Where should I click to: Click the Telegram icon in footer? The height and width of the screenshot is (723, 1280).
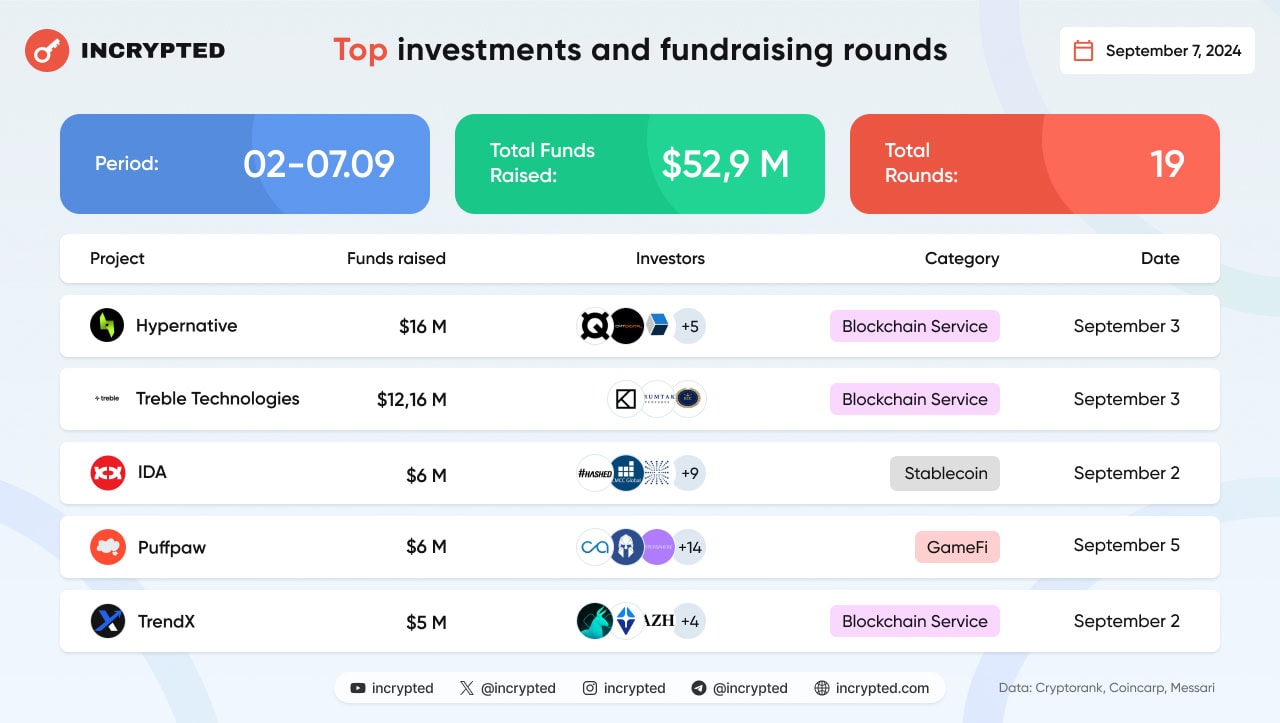(x=699, y=688)
